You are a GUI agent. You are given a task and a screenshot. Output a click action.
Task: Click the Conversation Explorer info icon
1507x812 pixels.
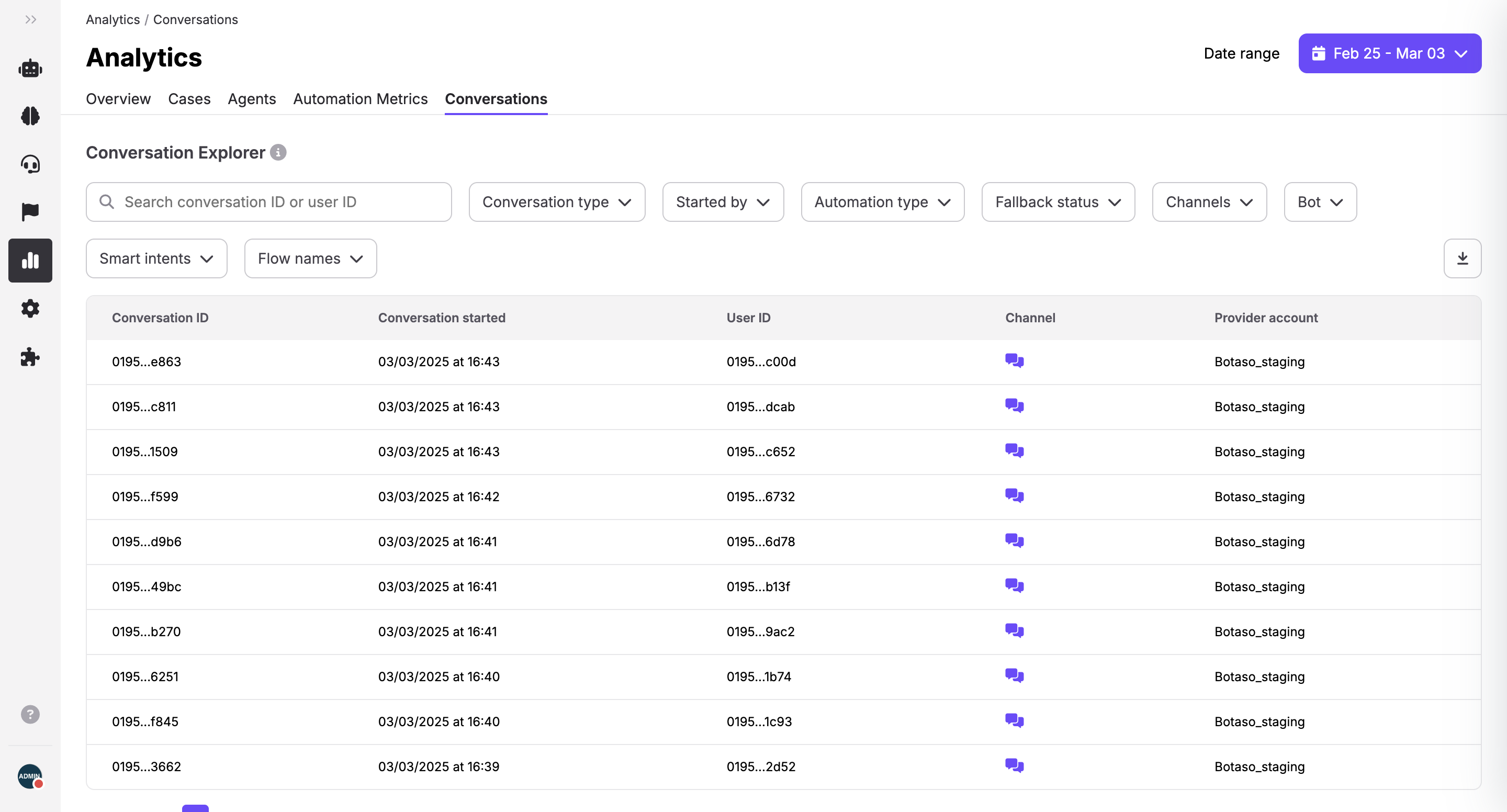point(278,153)
